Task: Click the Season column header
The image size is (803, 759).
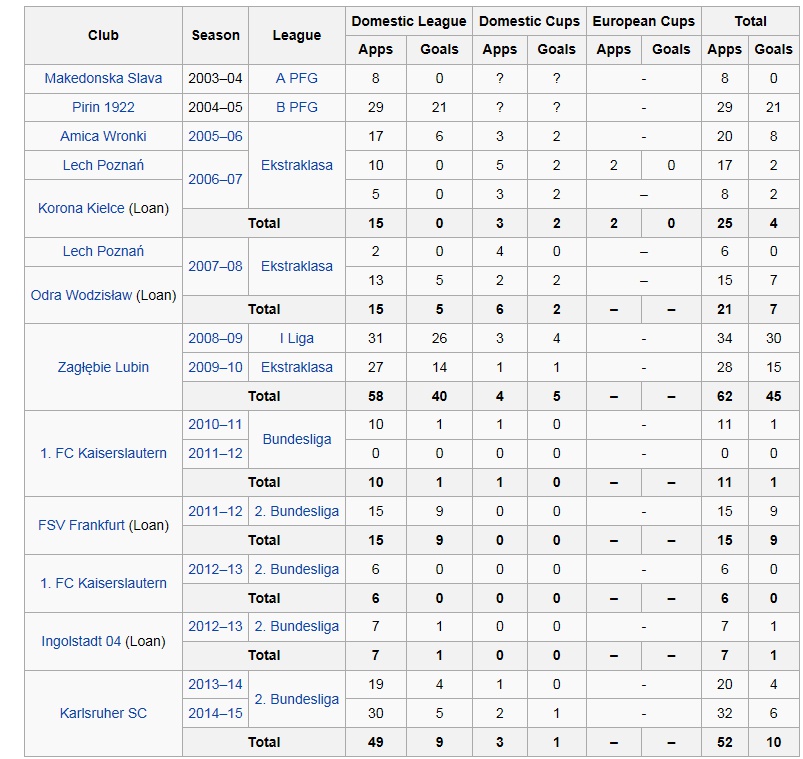Action: (215, 35)
